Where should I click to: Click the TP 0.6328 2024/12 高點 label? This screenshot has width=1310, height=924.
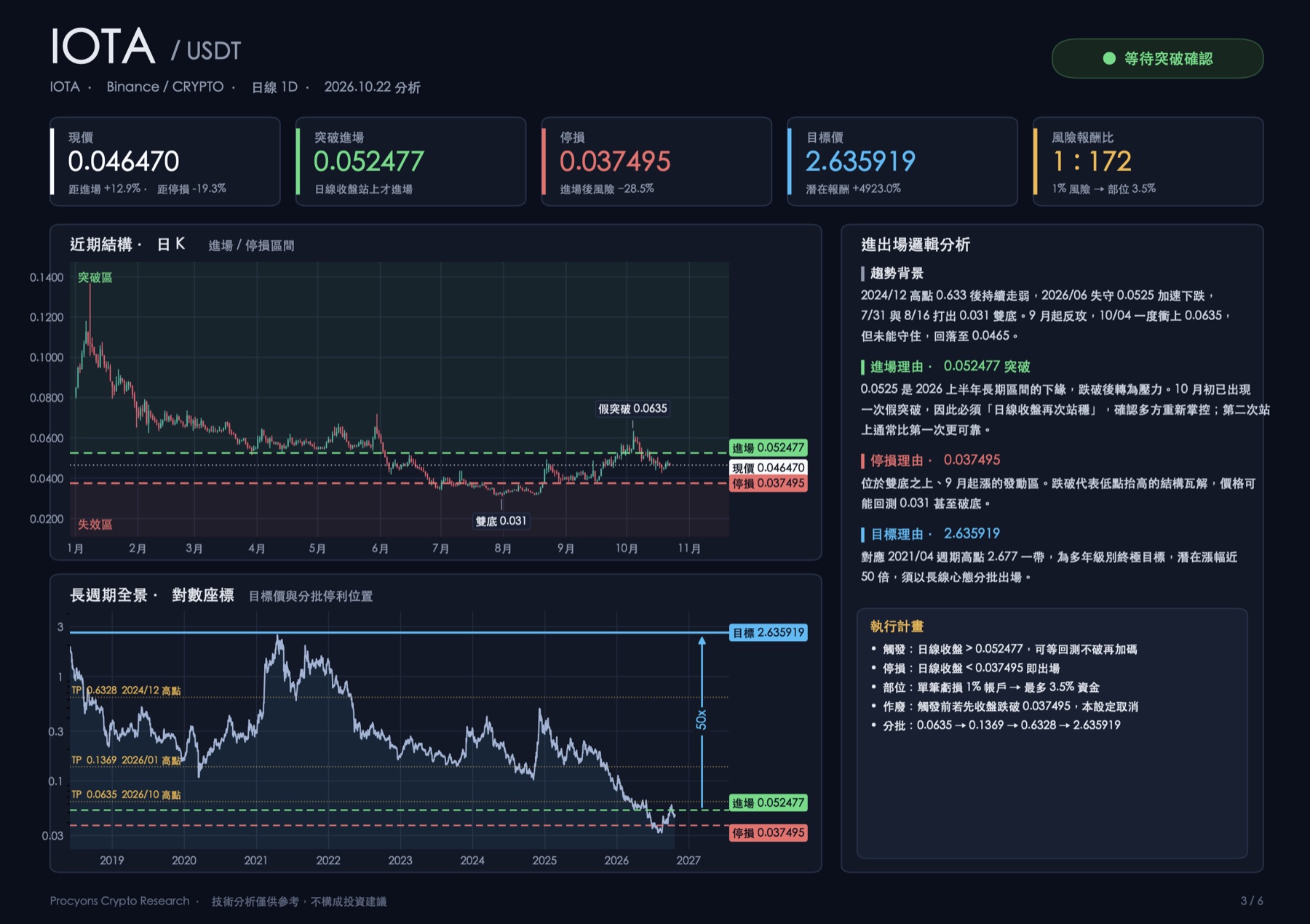pos(126,690)
